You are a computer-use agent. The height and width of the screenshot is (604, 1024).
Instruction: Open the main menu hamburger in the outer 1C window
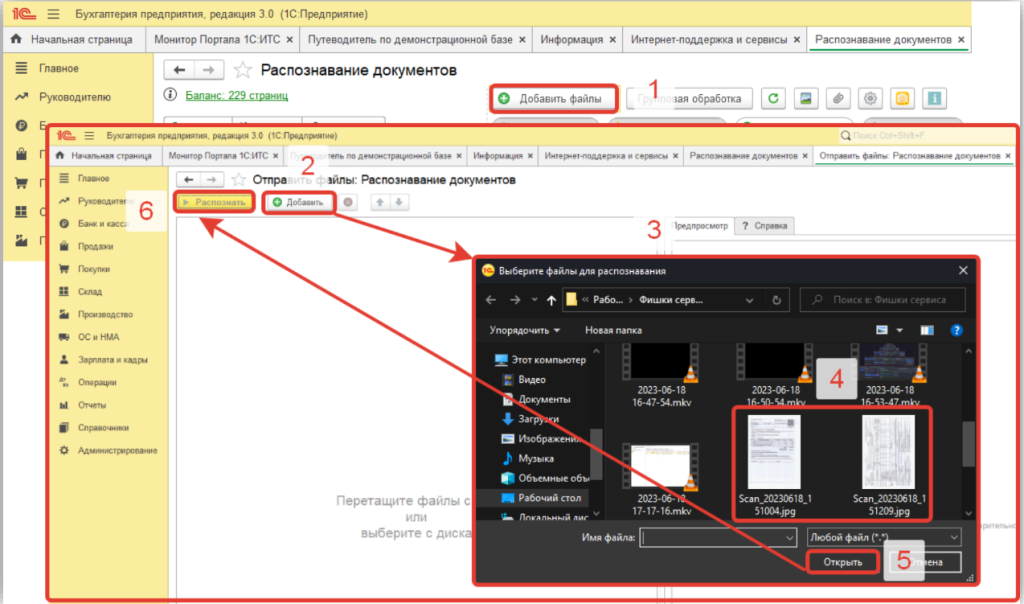54,14
